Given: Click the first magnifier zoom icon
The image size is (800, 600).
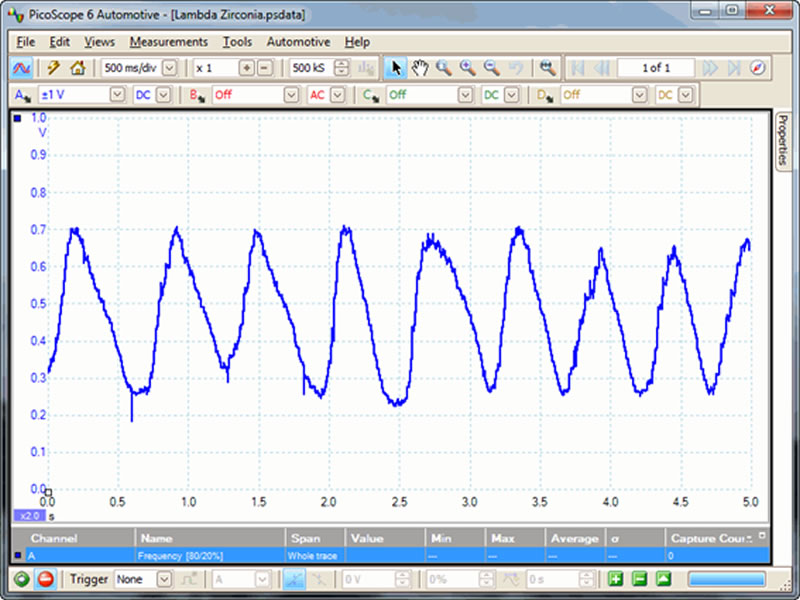Looking at the screenshot, I should 443,68.
